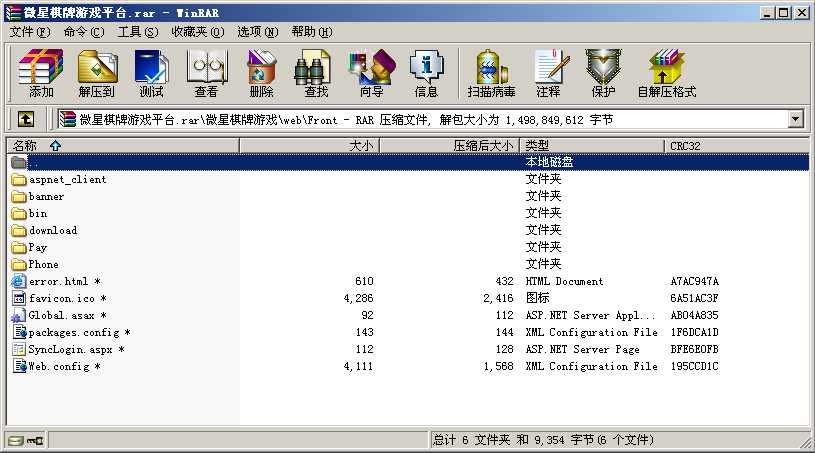Expand the address path dropdown arrow
815x453 pixels.
coord(795,119)
